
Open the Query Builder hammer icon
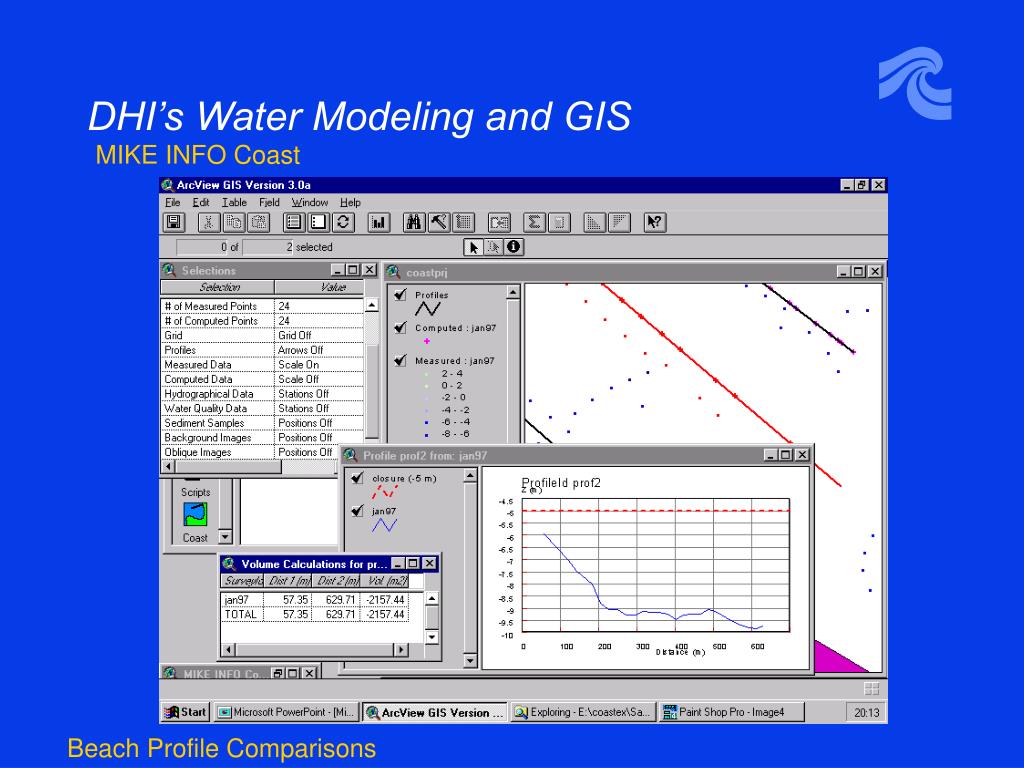click(x=439, y=223)
